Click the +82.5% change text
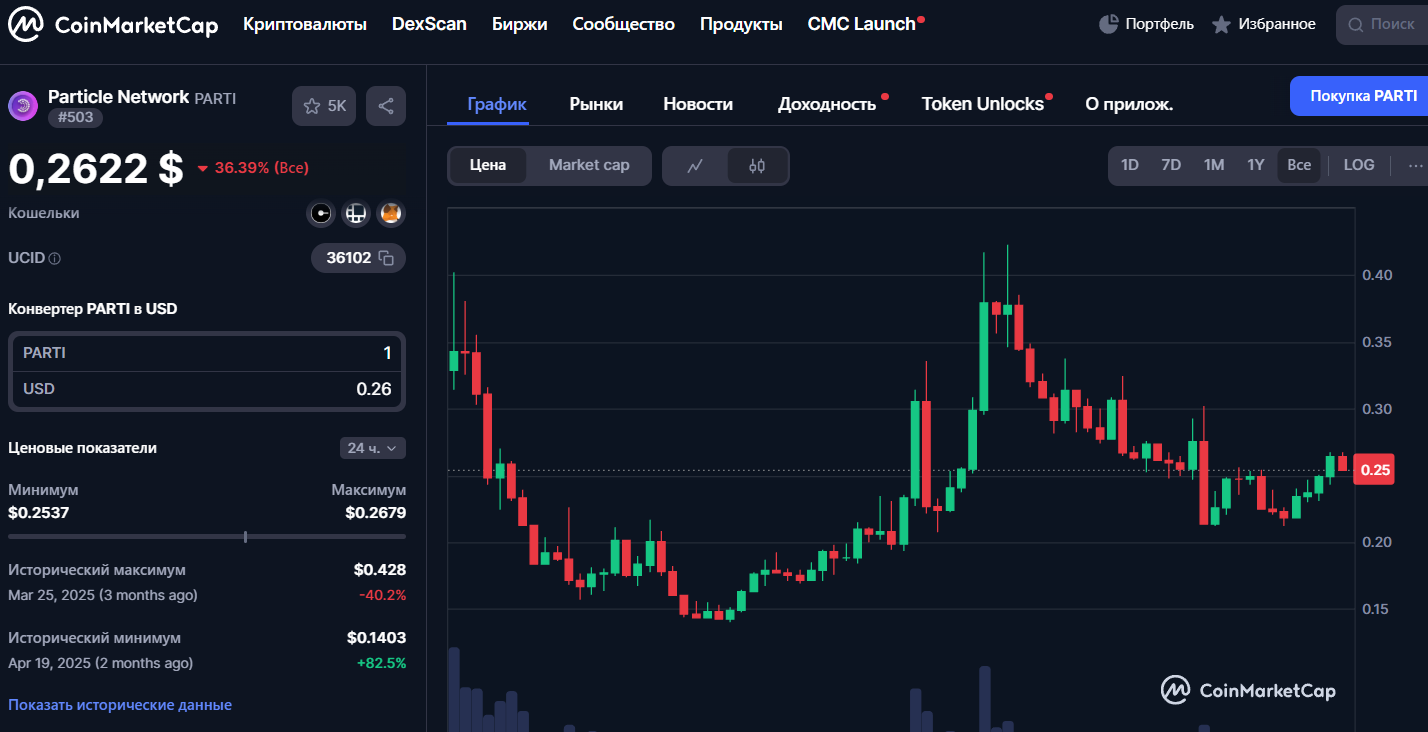Image resolution: width=1428 pixels, height=732 pixels. 381,662
